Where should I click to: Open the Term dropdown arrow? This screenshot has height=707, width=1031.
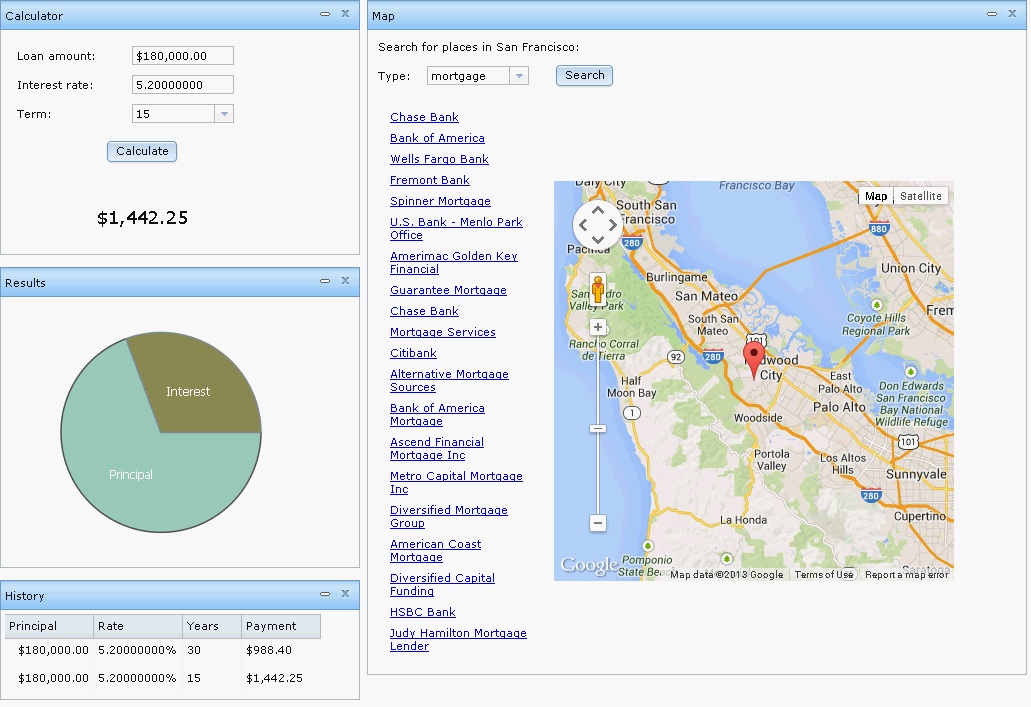pyautogui.click(x=224, y=114)
